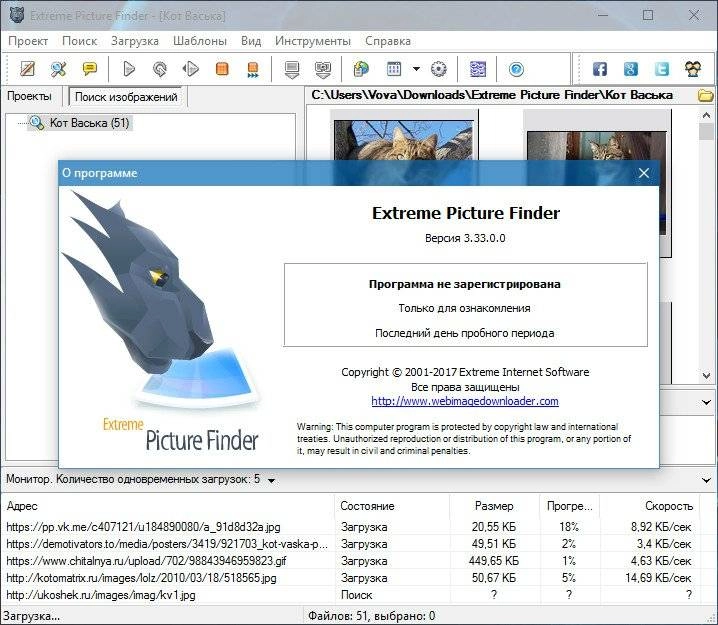The height and width of the screenshot is (625, 718).
Task: Click the yellow comment bubble icon
Action: 89,69
